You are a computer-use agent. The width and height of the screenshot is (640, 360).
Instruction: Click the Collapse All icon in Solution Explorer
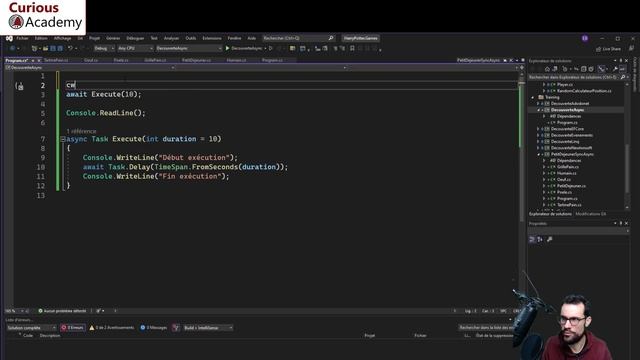[583, 69]
